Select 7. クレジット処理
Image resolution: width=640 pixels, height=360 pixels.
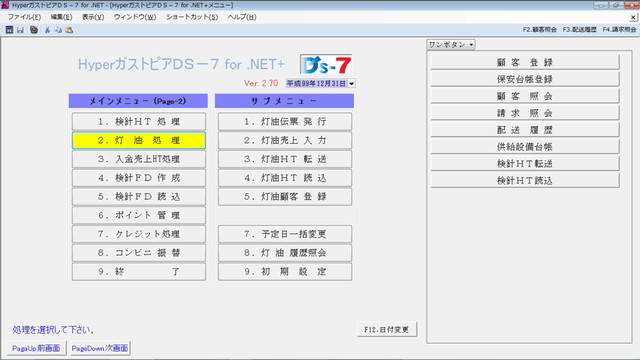(139, 234)
